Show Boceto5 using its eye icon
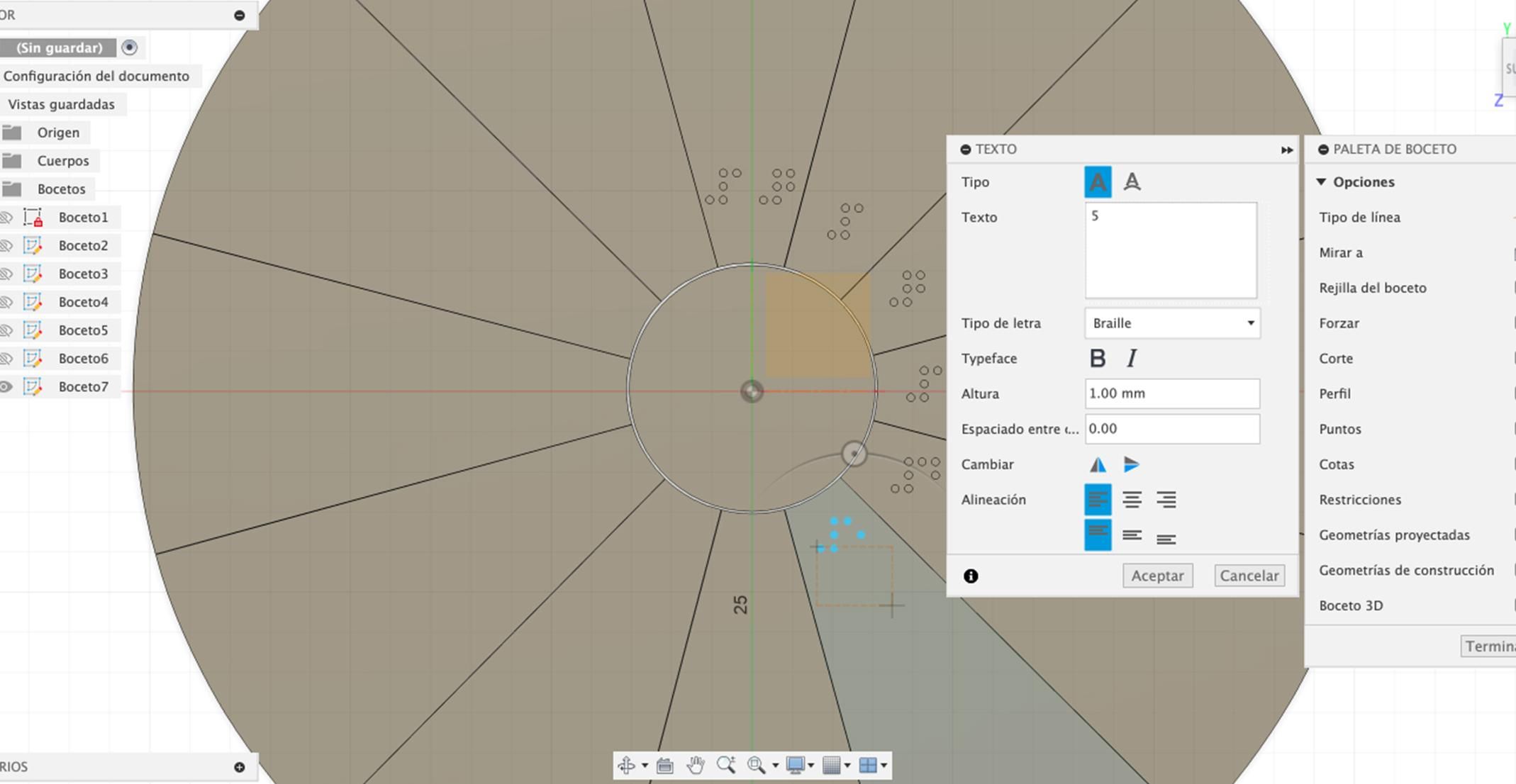1516x784 pixels. pyautogui.click(x=6, y=331)
